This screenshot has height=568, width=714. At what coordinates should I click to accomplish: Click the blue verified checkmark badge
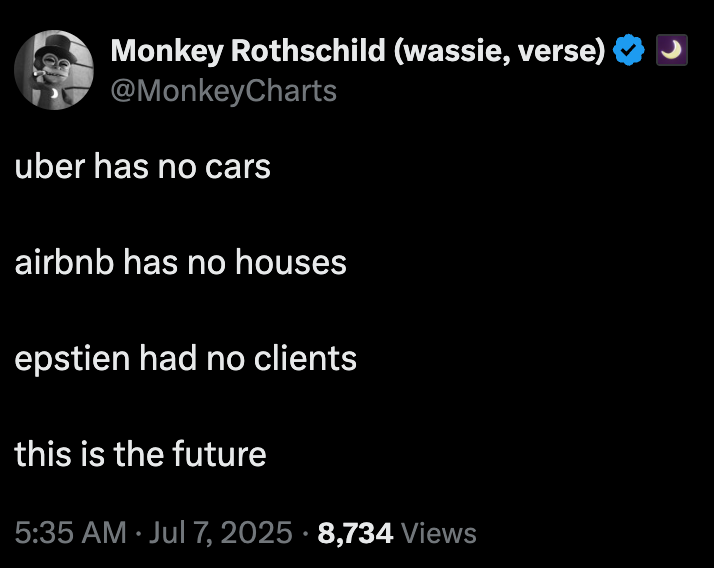click(x=628, y=50)
